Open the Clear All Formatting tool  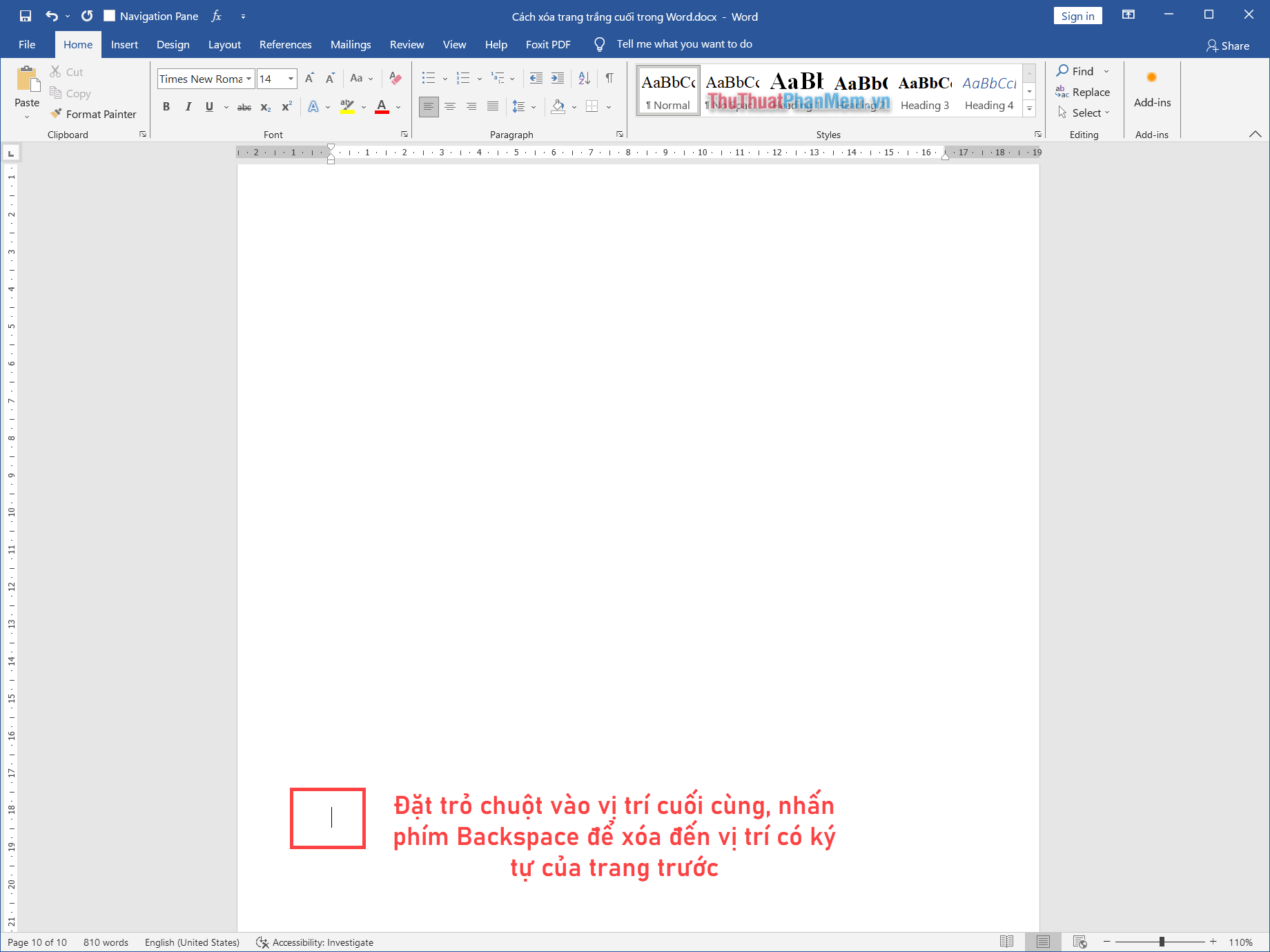pyautogui.click(x=394, y=78)
